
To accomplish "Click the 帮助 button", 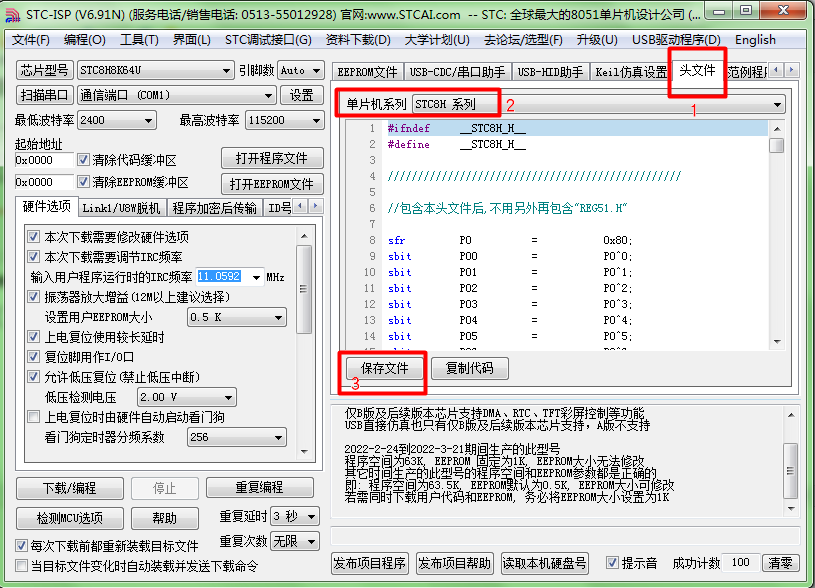I will (x=165, y=518).
